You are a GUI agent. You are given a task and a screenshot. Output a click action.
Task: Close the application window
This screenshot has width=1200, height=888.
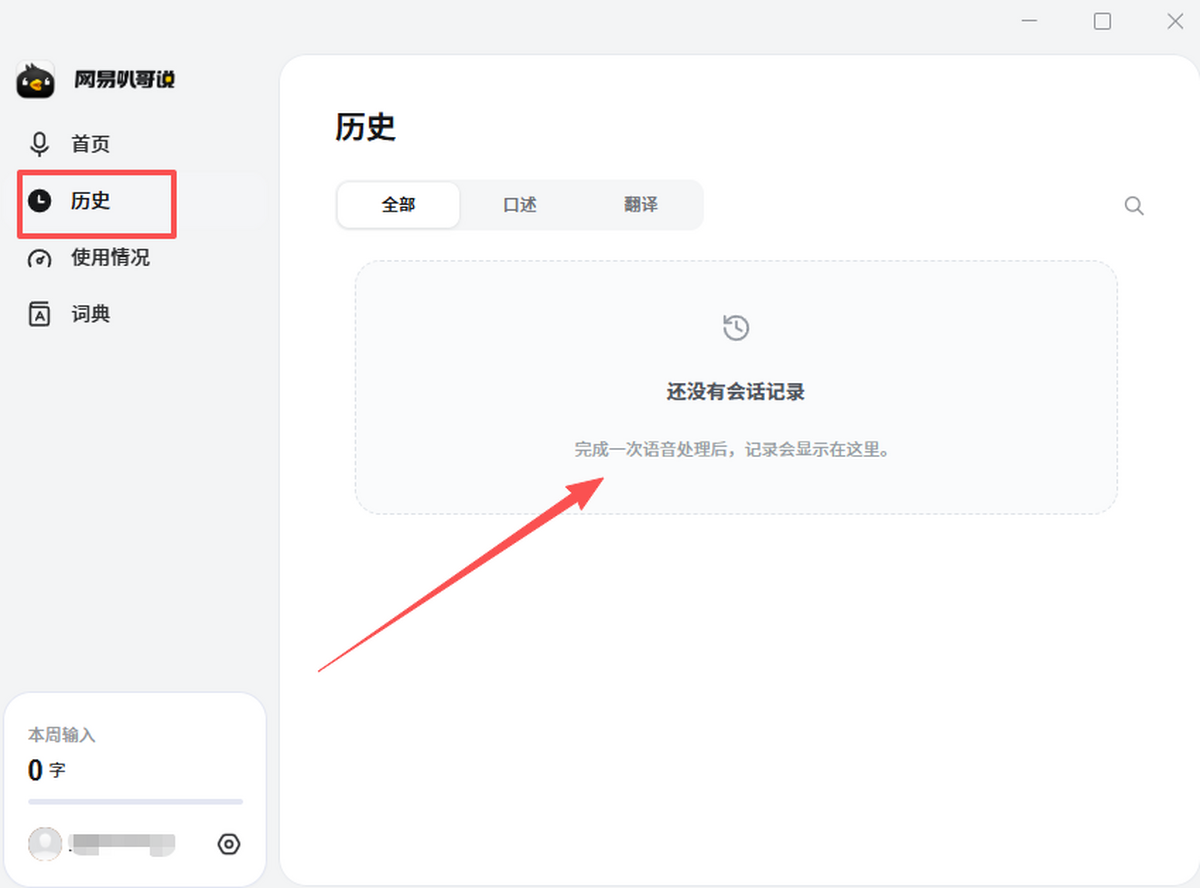pyautogui.click(x=1175, y=21)
